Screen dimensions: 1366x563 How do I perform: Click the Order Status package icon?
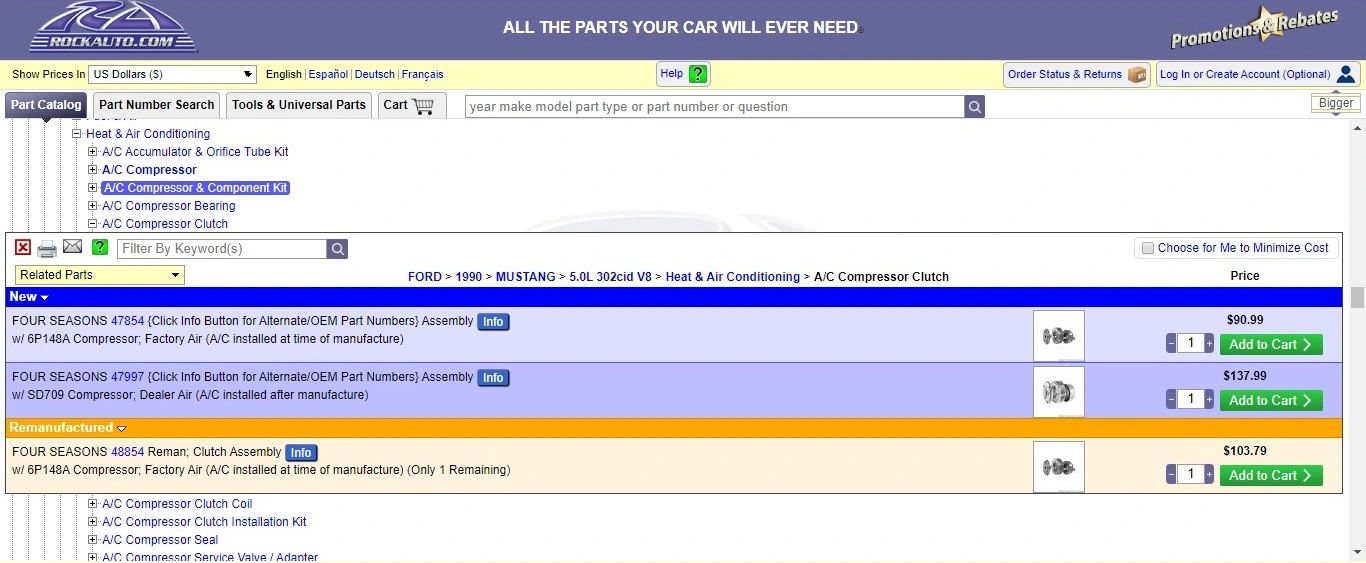[1136, 75]
